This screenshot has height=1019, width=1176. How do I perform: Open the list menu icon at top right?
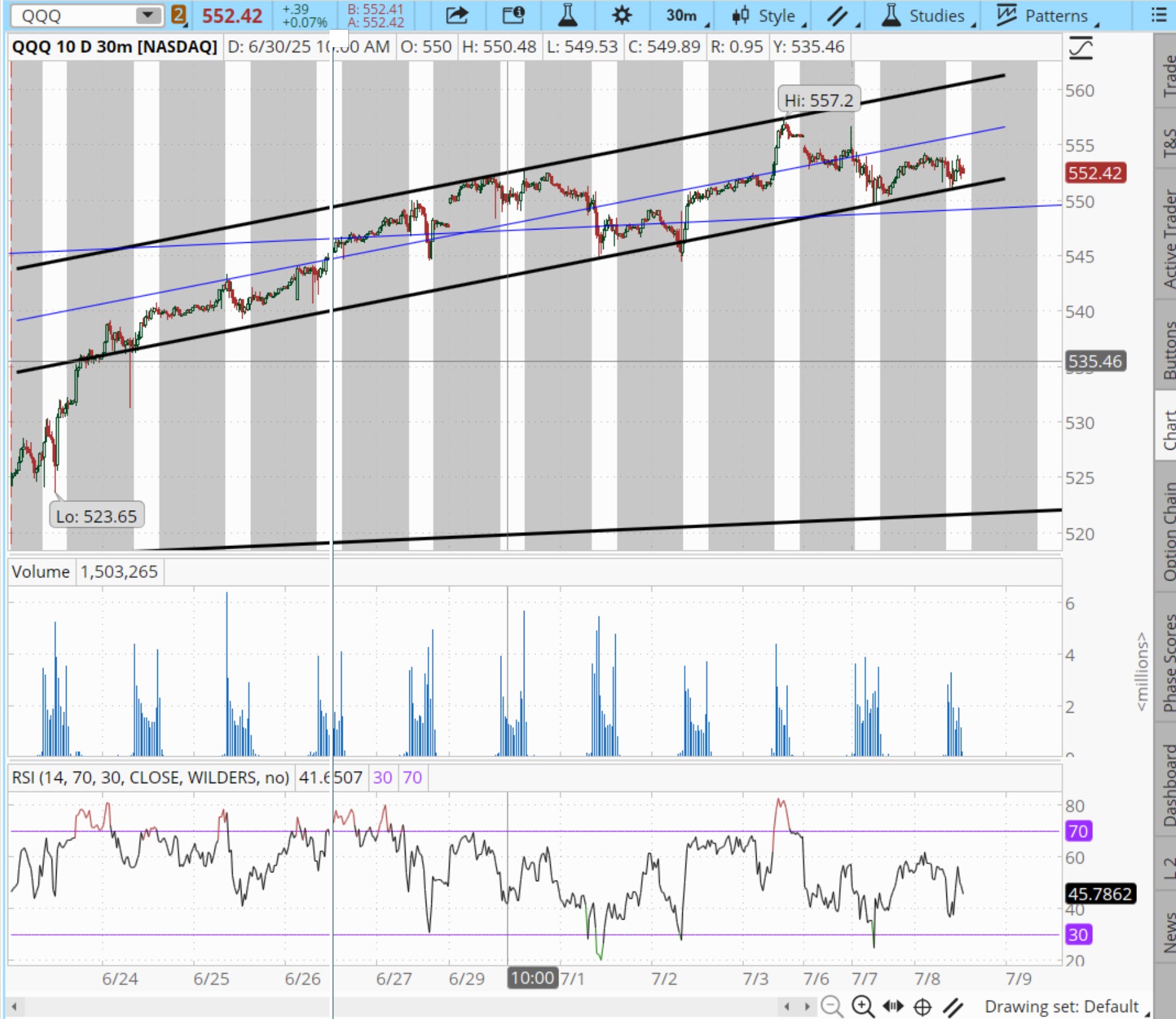click(x=1159, y=15)
